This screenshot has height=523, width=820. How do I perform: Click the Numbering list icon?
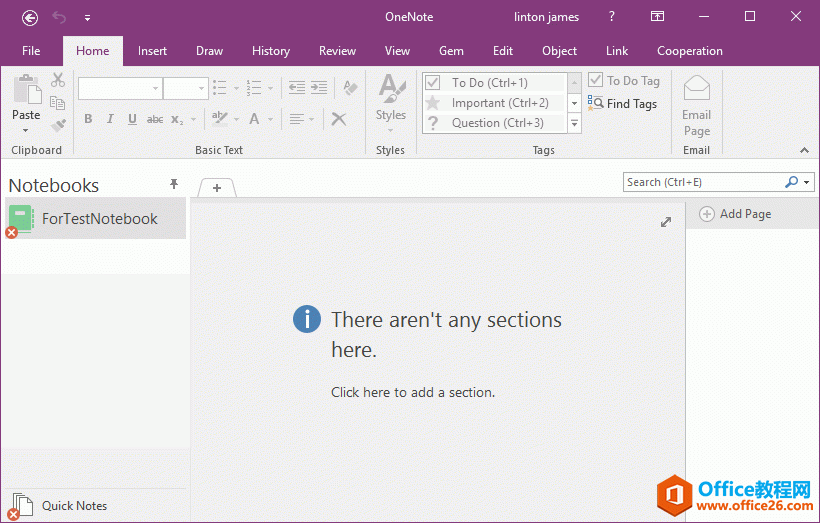[x=254, y=88]
